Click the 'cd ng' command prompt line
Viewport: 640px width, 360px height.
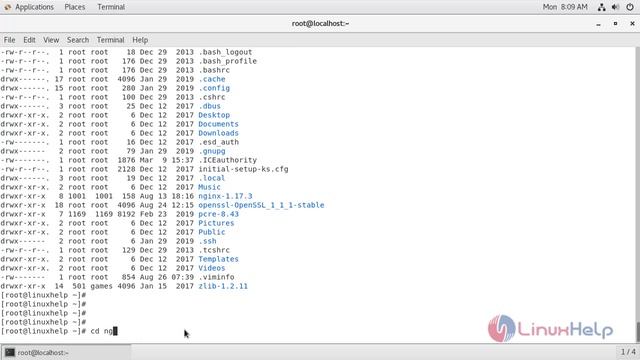[x=59, y=331]
